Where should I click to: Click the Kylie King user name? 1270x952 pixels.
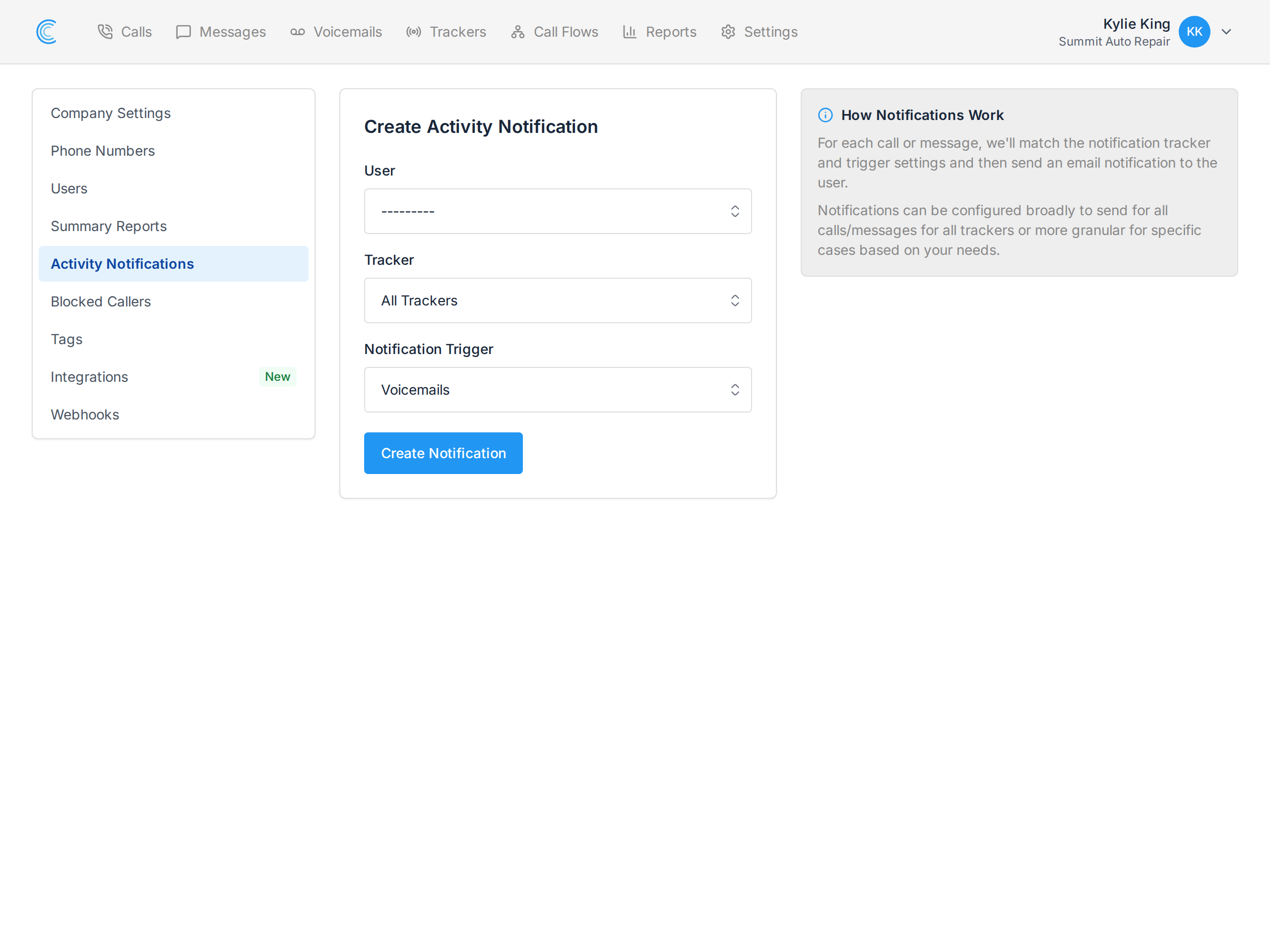1136,23
